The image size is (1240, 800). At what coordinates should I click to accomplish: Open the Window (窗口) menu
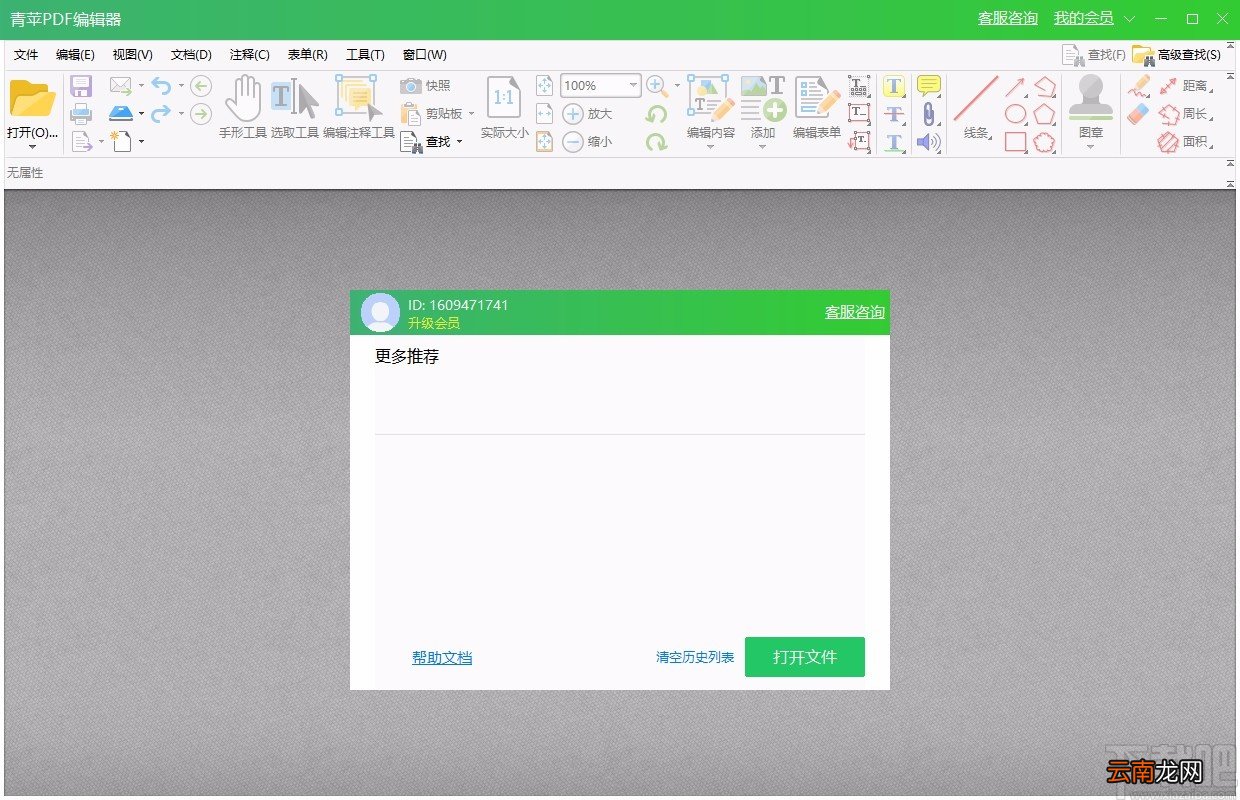pyautogui.click(x=425, y=55)
